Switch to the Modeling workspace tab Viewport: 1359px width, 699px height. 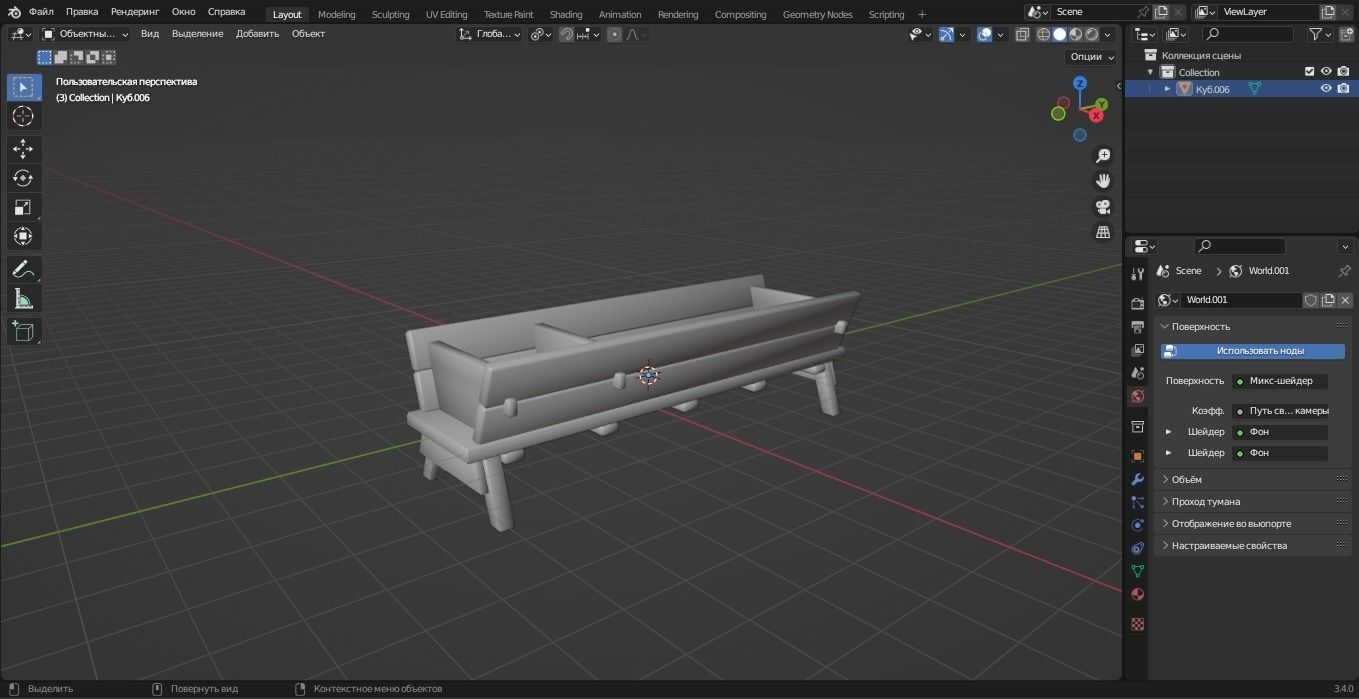(x=336, y=14)
